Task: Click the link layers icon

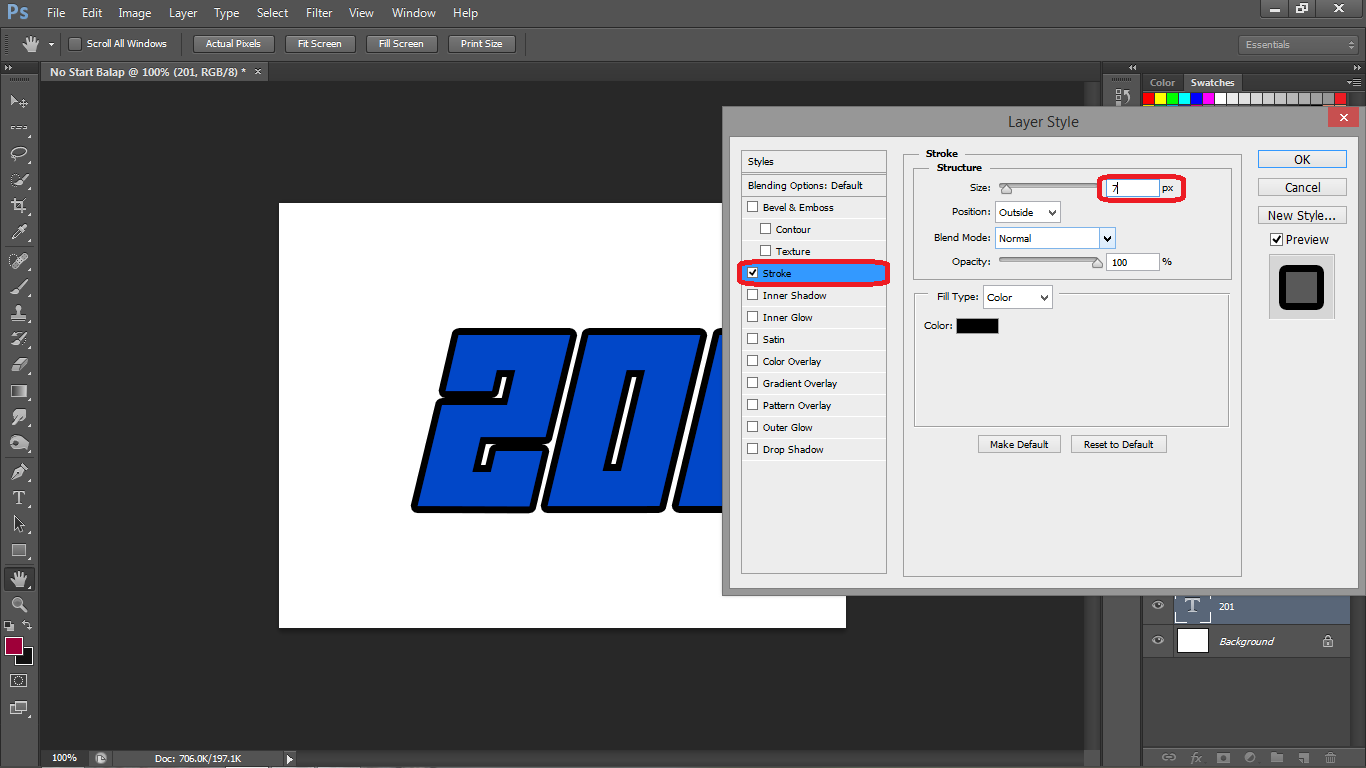Action: pyautogui.click(x=1168, y=758)
